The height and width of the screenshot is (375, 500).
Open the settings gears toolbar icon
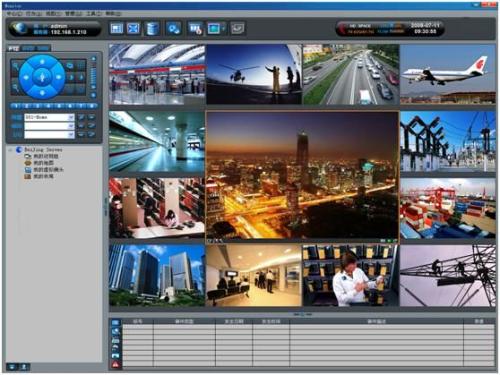(174, 29)
